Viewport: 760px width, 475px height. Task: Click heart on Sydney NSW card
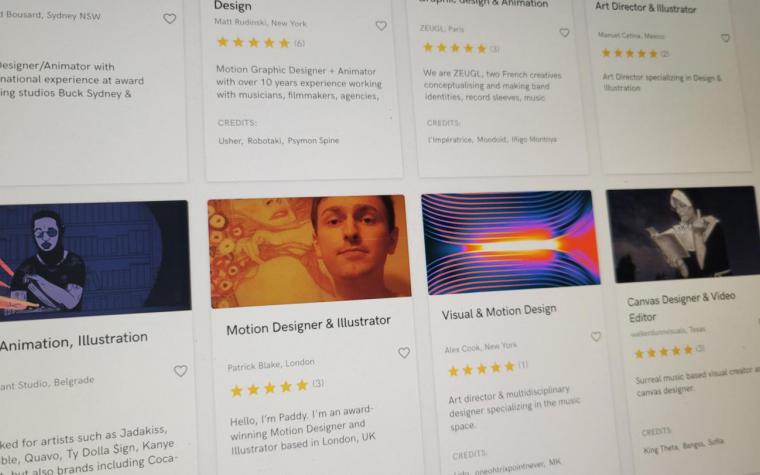[169, 18]
